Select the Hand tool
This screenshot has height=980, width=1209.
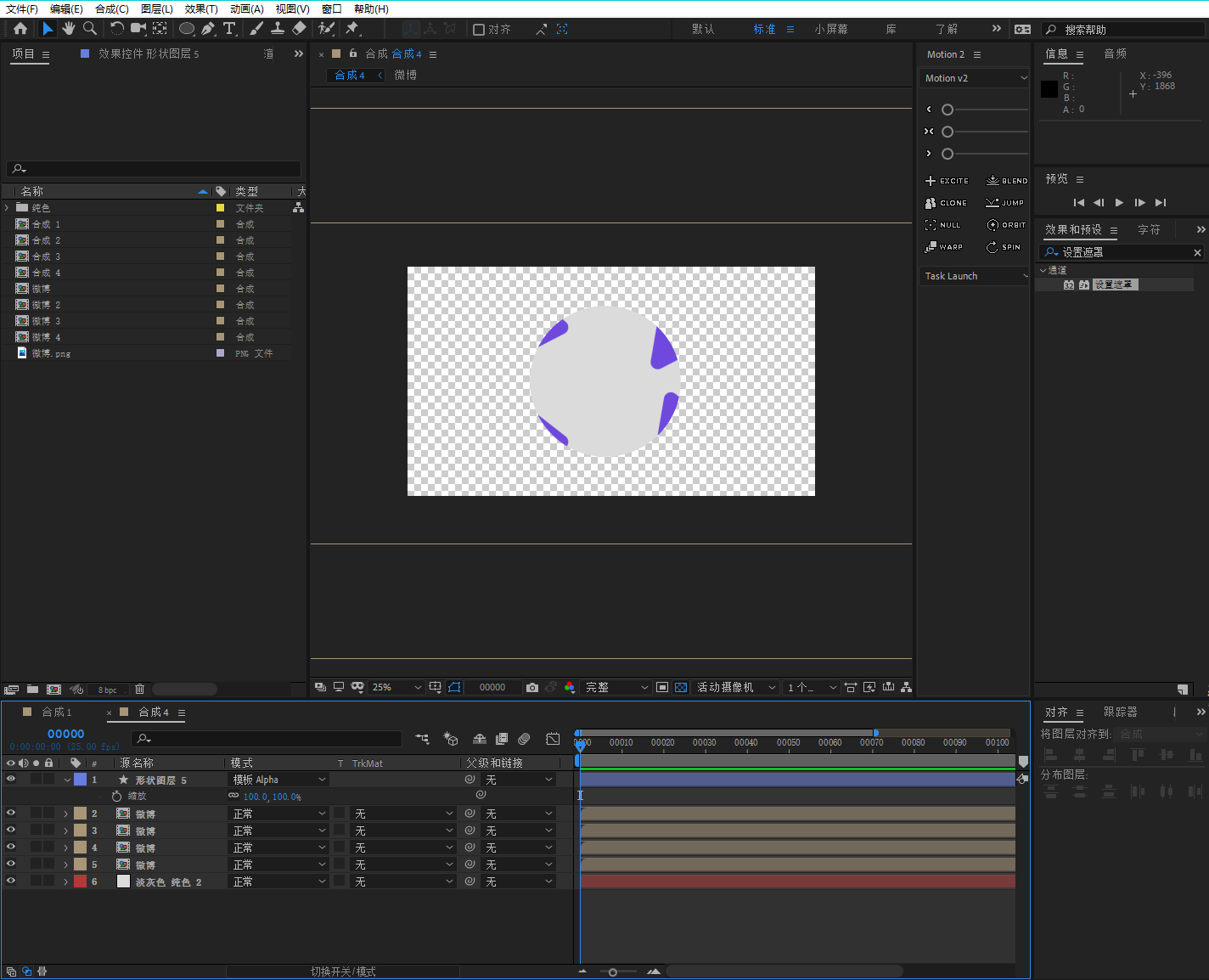coord(69,29)
